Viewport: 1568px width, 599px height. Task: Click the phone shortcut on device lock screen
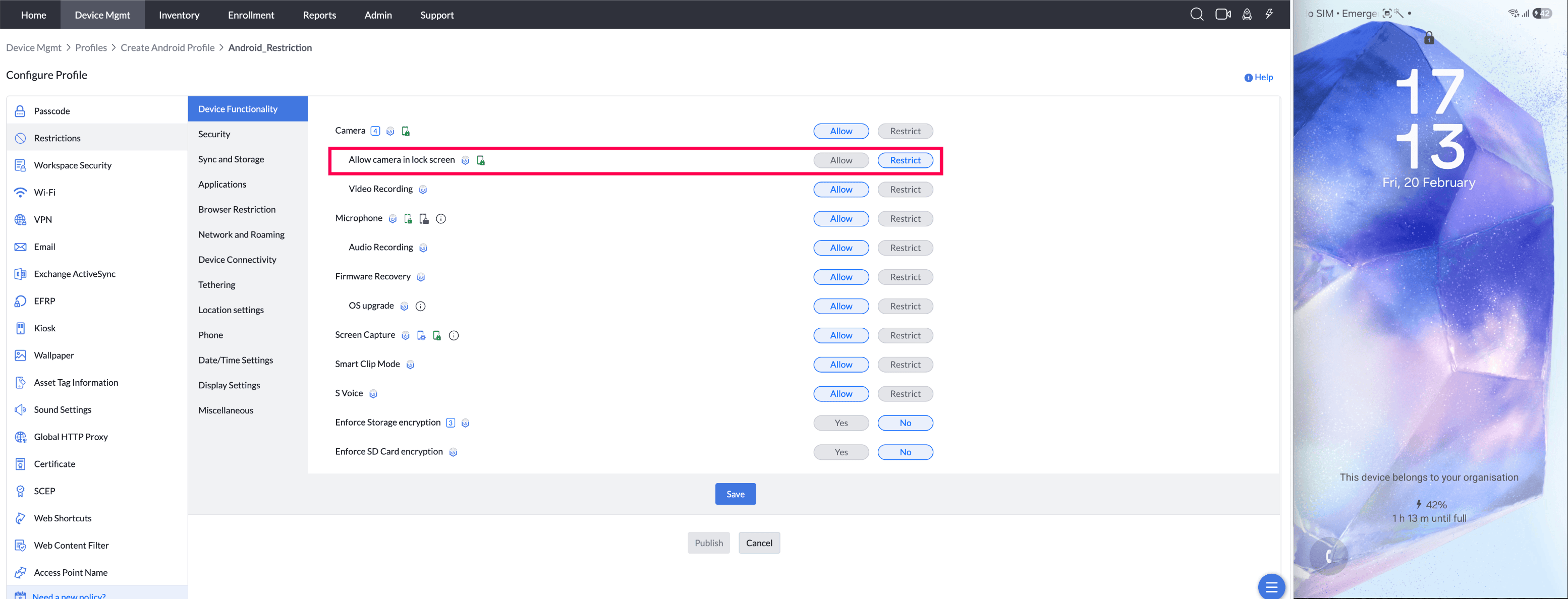(1328, 555)
